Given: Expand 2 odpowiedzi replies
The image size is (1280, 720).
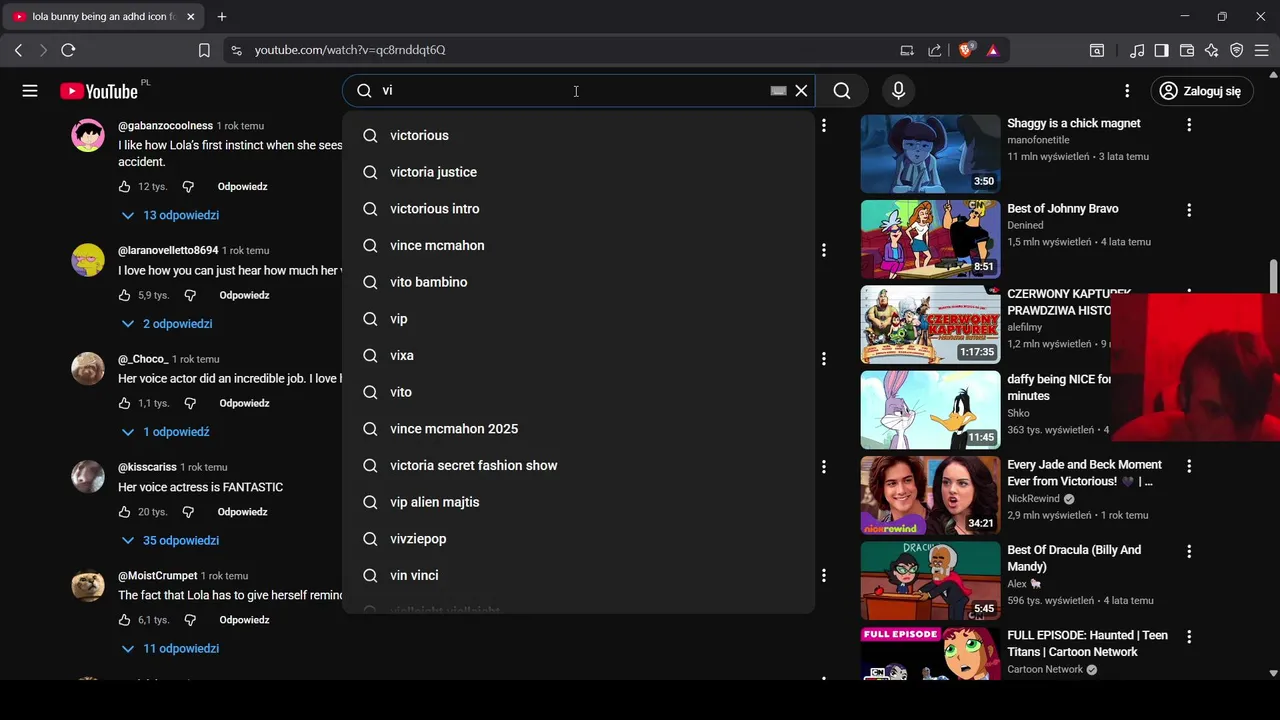Looking at the screenshot, I should click(x=167, y=324).
